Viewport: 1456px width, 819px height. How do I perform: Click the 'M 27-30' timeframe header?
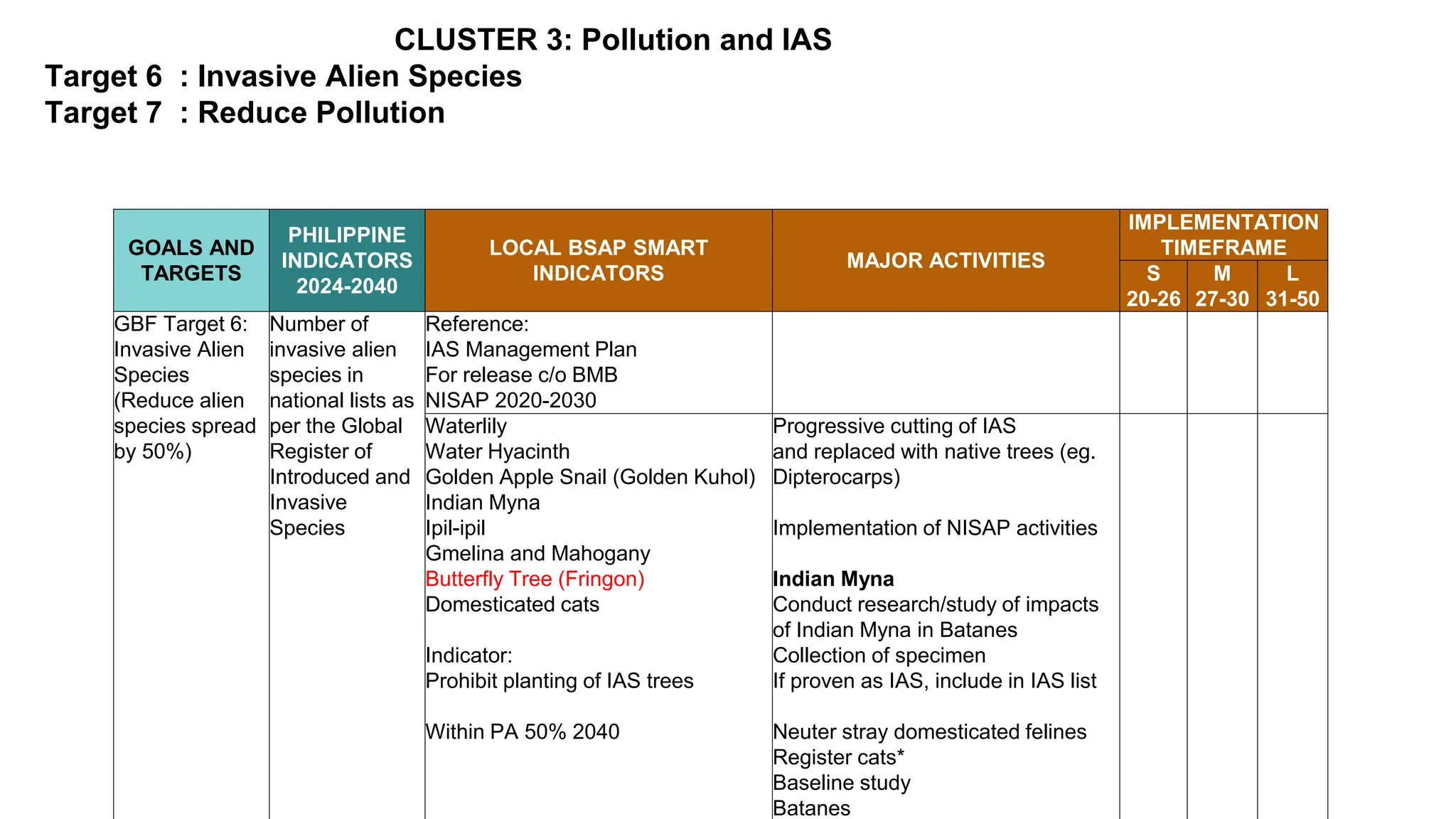pos(1222,286)
